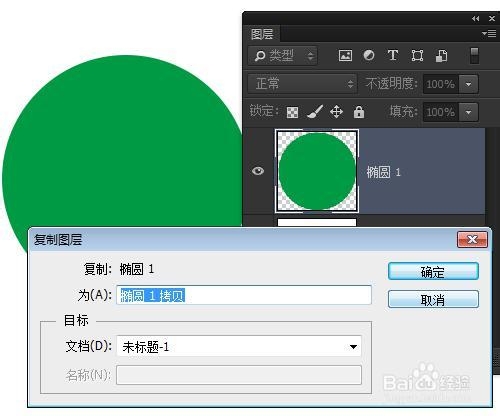Click the fill 100% value field
Screen dimensions: 500x416
[x=441, y=112]
